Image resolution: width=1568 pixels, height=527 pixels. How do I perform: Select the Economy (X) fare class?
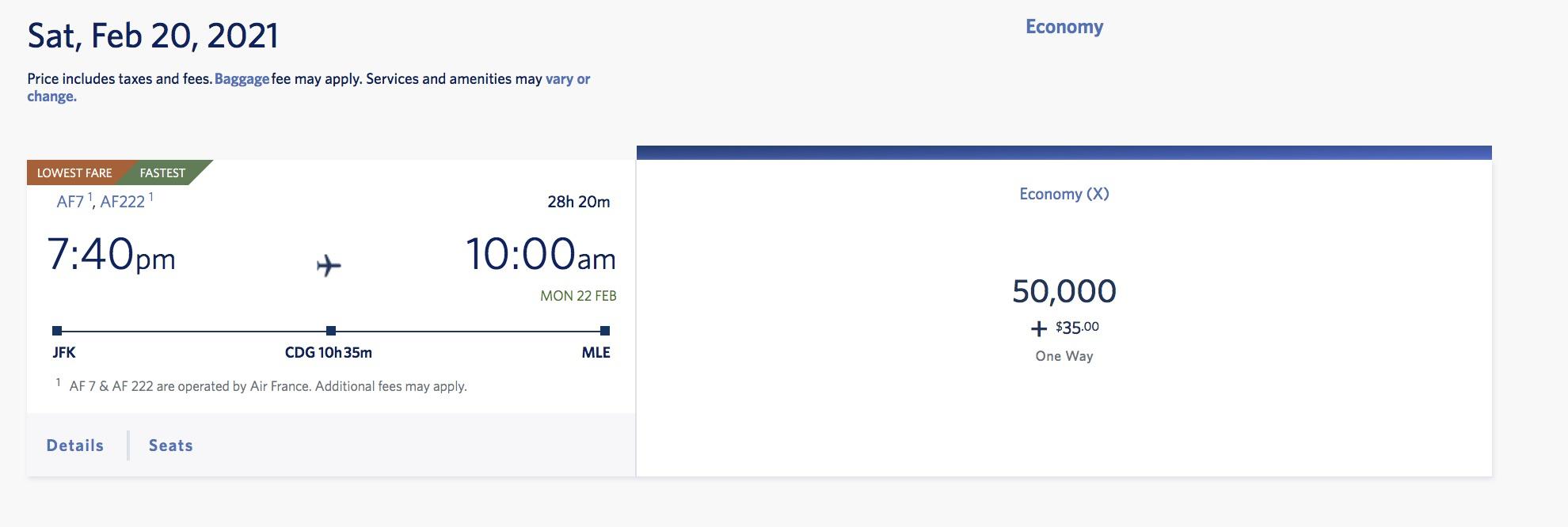1064,194
